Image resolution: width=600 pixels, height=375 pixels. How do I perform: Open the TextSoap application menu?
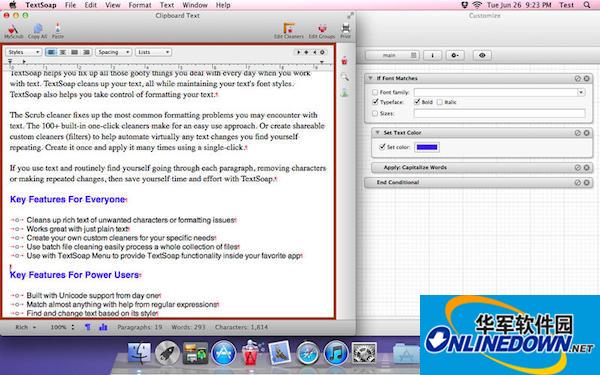pyautogui.click(x=41, y=5)
